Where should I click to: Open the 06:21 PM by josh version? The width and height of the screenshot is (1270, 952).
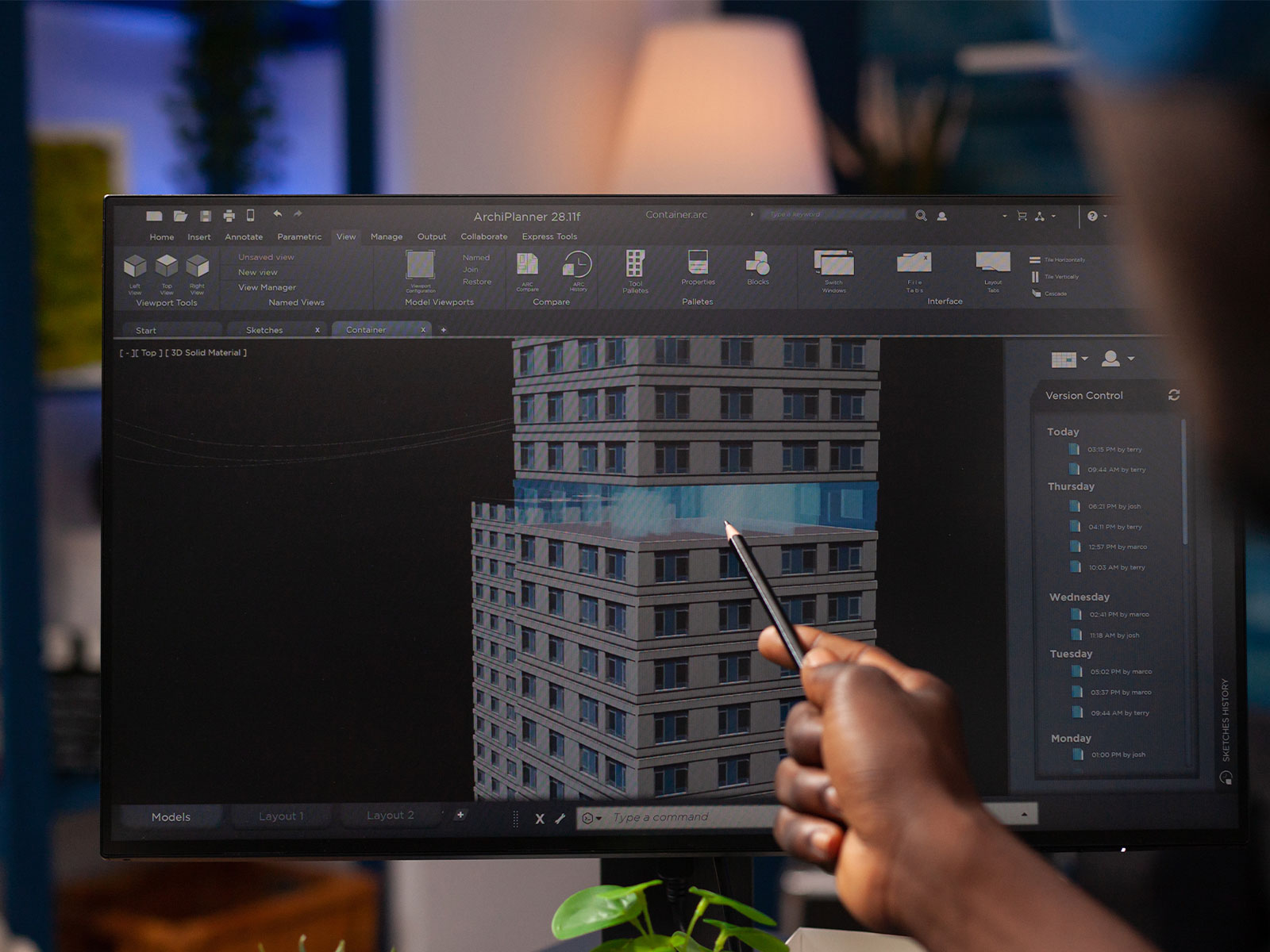pos(1105,506)
